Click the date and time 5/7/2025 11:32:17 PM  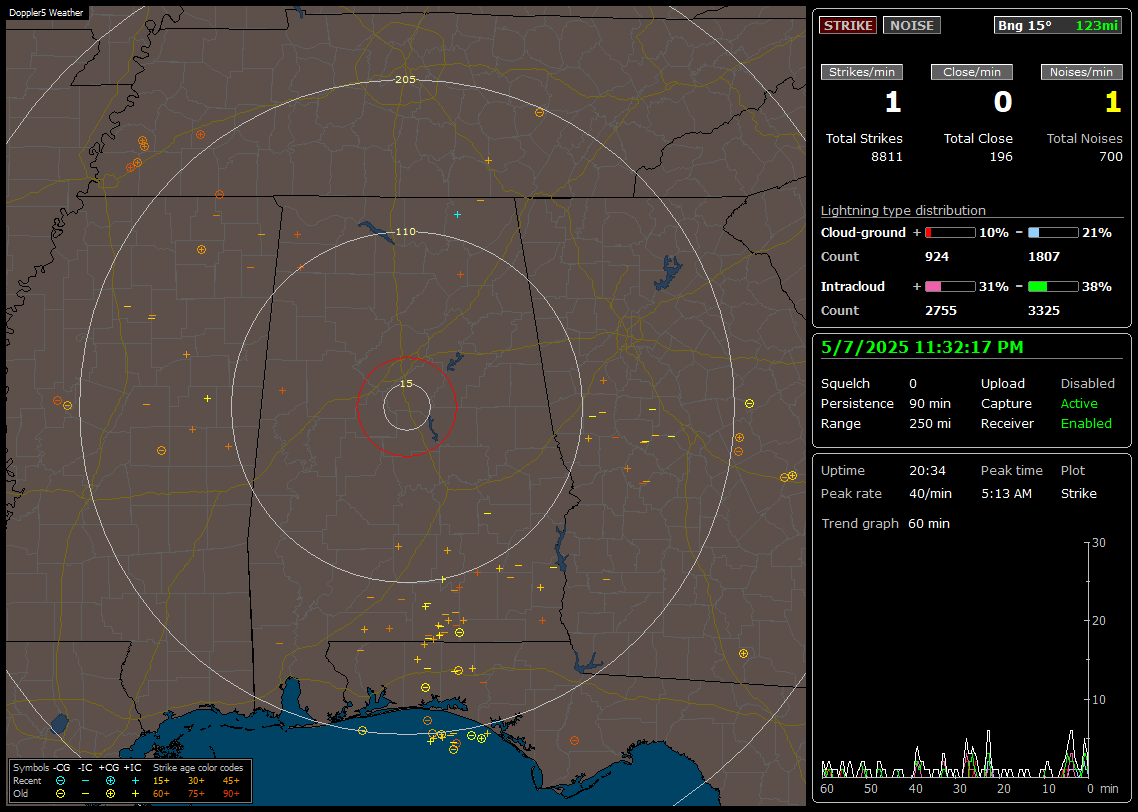[922, 348]
